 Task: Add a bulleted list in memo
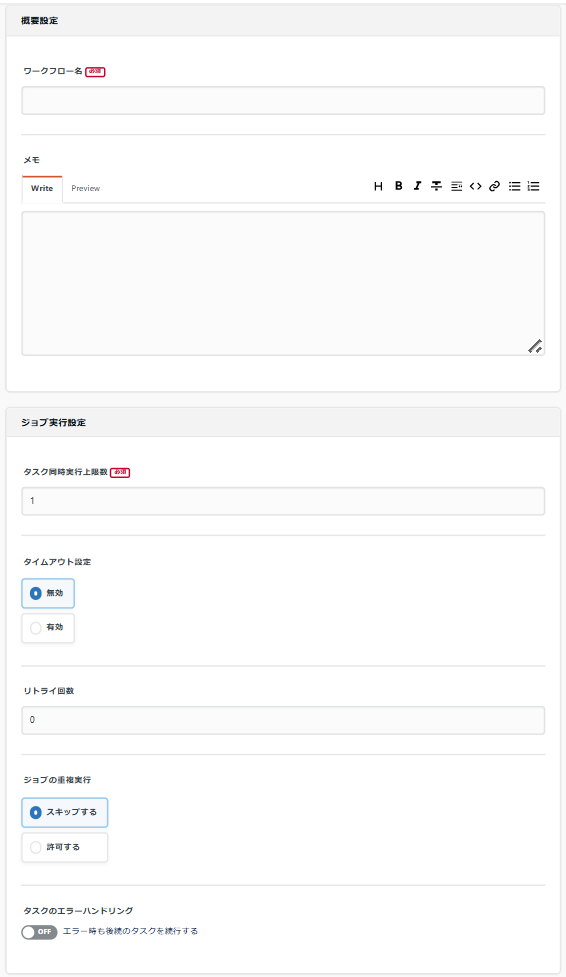point(514,186)
